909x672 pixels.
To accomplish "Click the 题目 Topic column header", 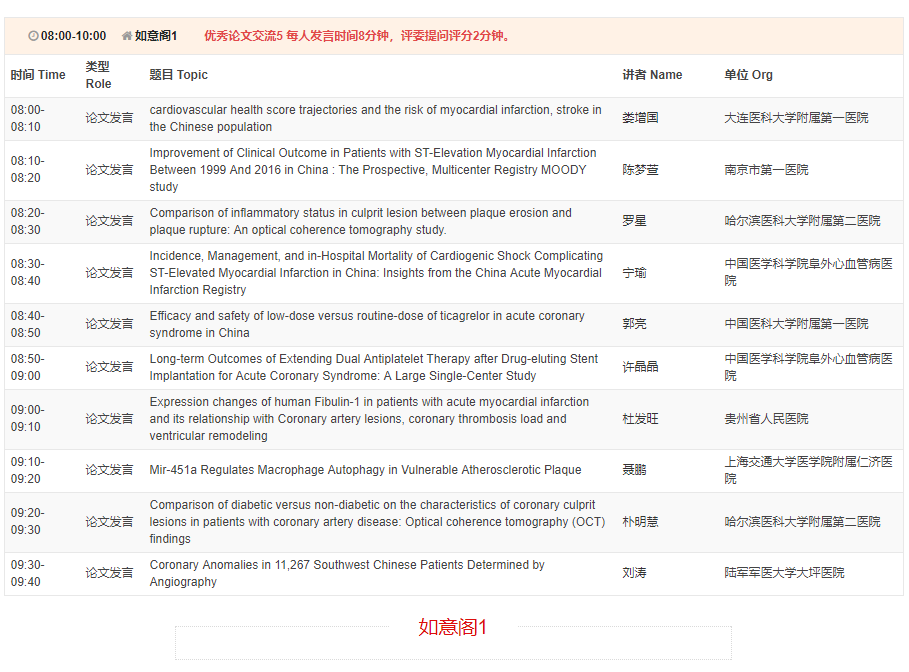I will click(x=179, y=75).
